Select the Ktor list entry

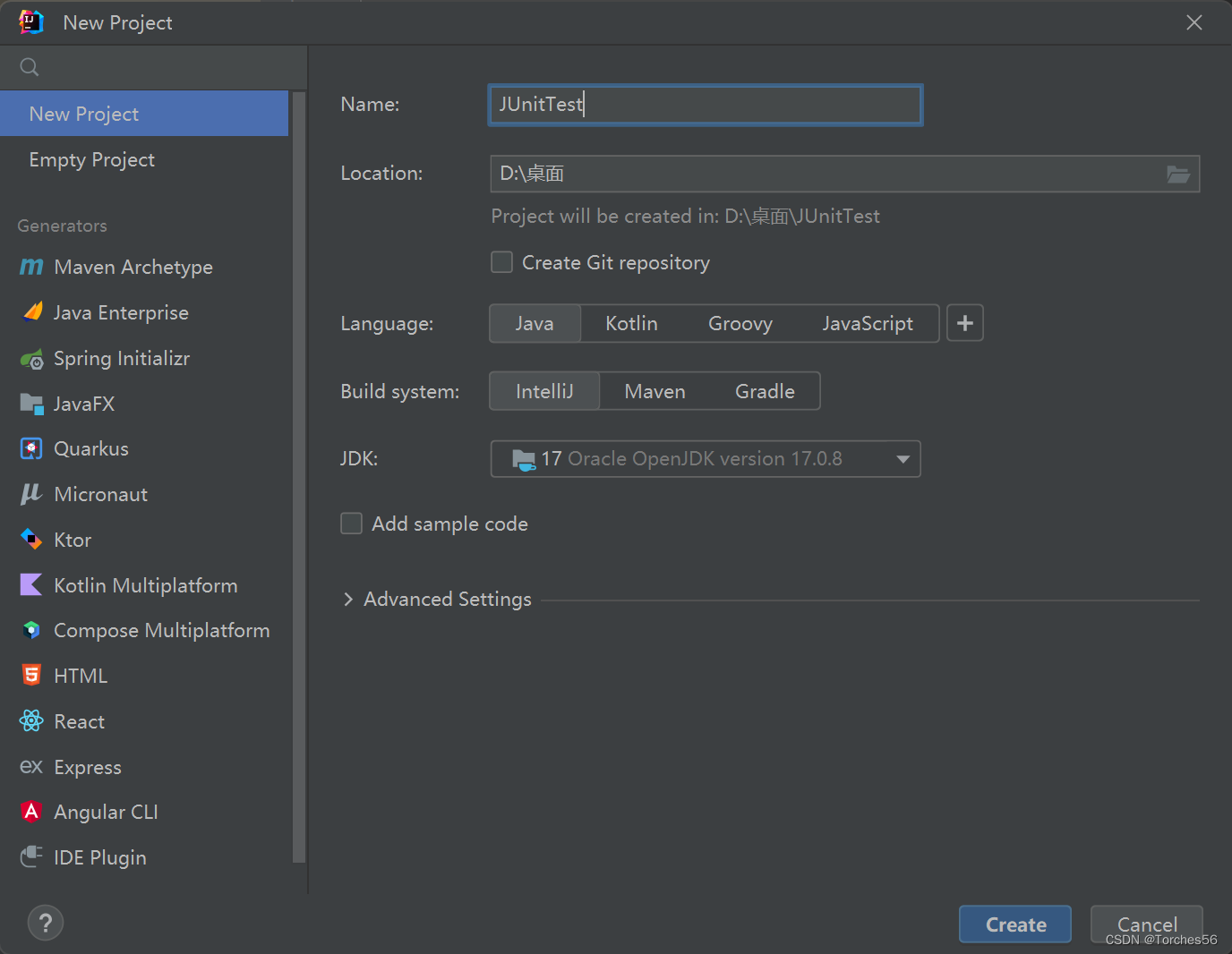tap(144, 540)
